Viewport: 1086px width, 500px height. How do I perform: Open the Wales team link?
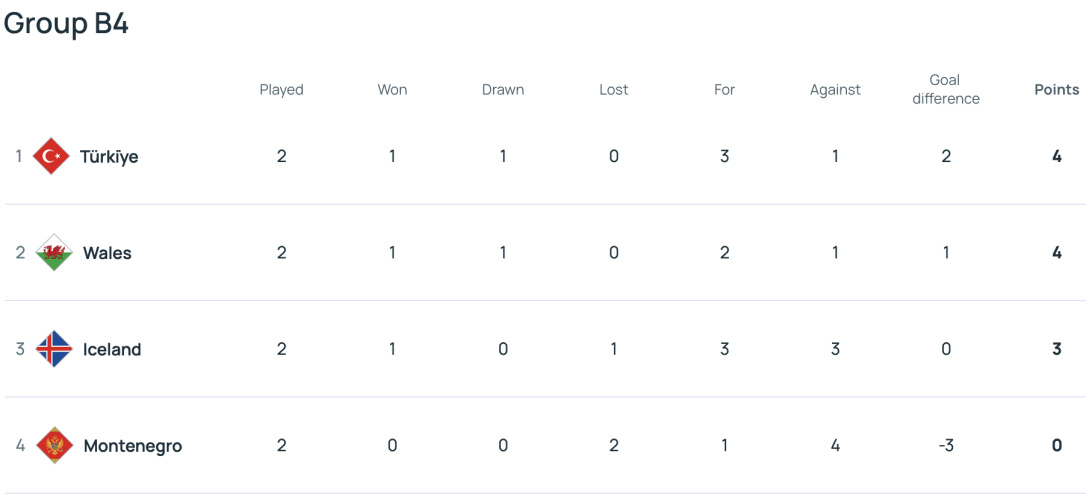[107, 253]
